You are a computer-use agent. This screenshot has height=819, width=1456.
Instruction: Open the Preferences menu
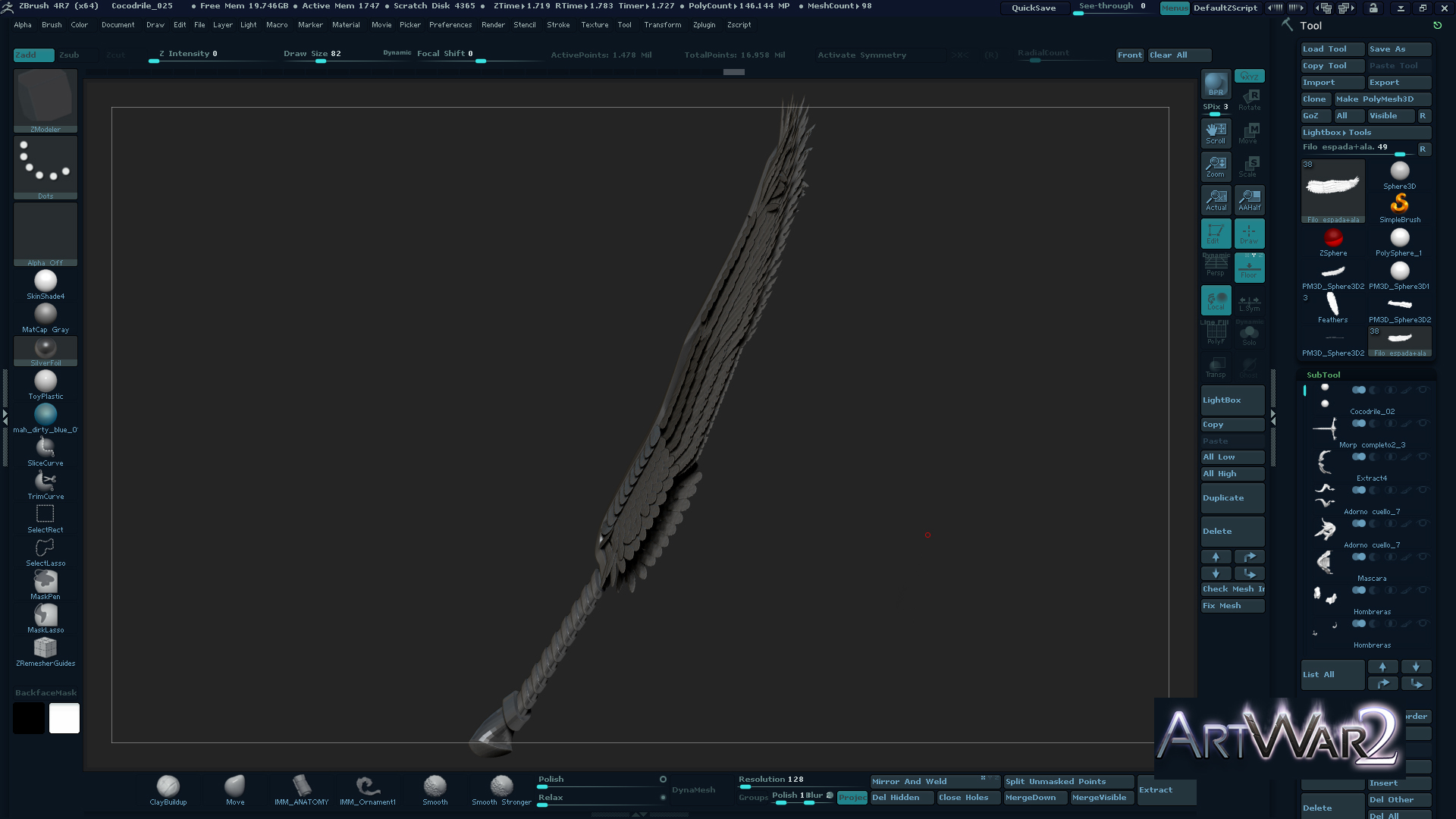pyautogui.click(x=450, y=25)
